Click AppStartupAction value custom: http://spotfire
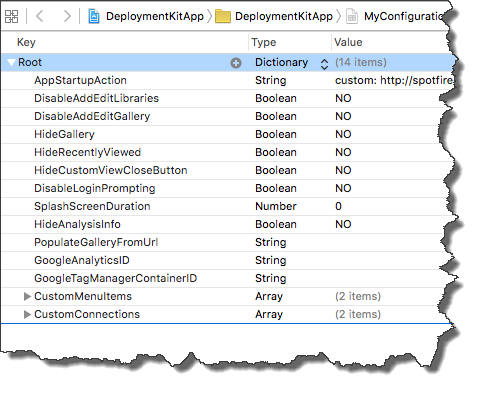The width and height of the screenshot is (484, 393). 394,80
